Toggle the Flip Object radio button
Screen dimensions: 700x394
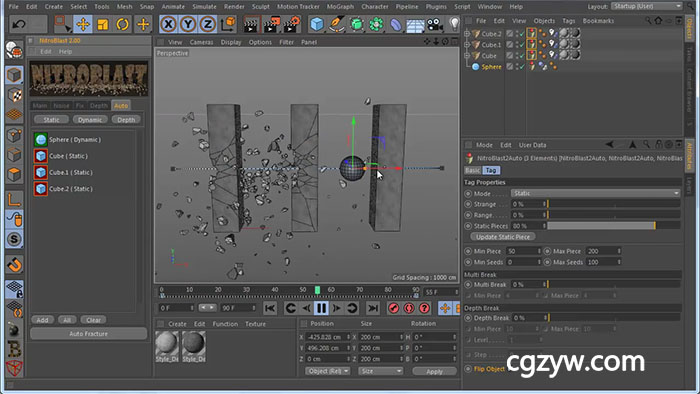point(468,369)
